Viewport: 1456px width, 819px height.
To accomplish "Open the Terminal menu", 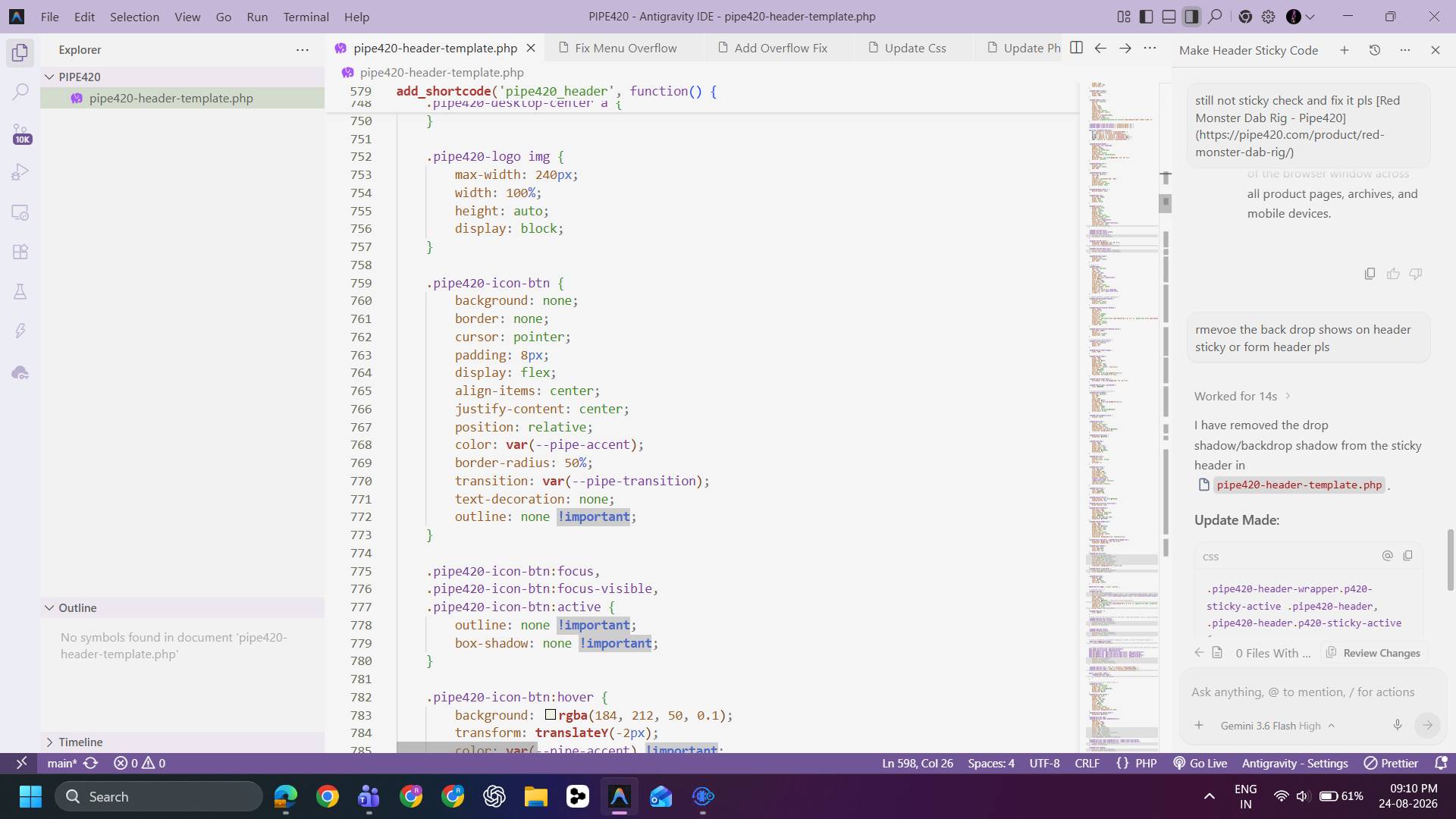I will [306, 17].
